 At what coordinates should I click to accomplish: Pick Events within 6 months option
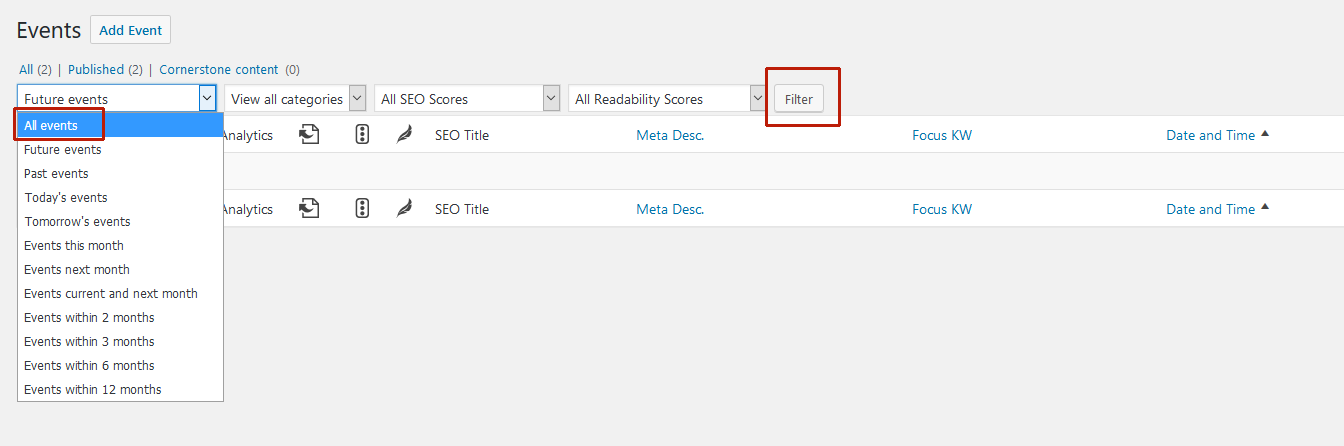point(89,366)
